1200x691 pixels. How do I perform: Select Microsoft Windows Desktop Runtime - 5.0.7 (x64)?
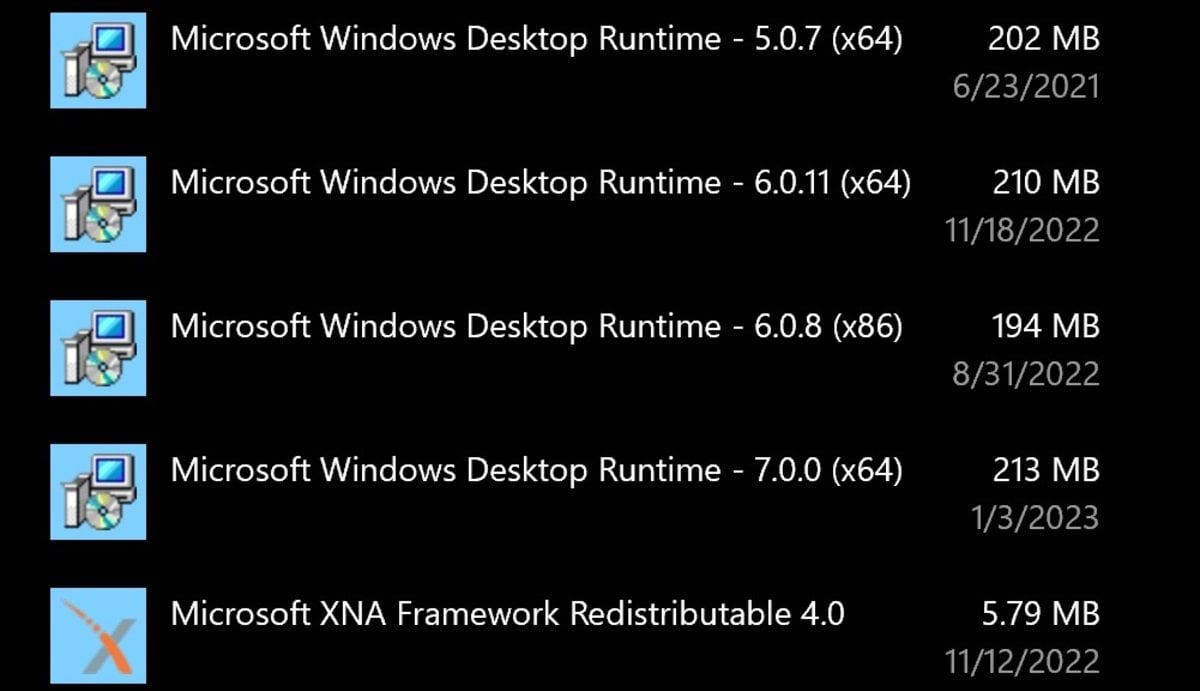click(537, 39)
